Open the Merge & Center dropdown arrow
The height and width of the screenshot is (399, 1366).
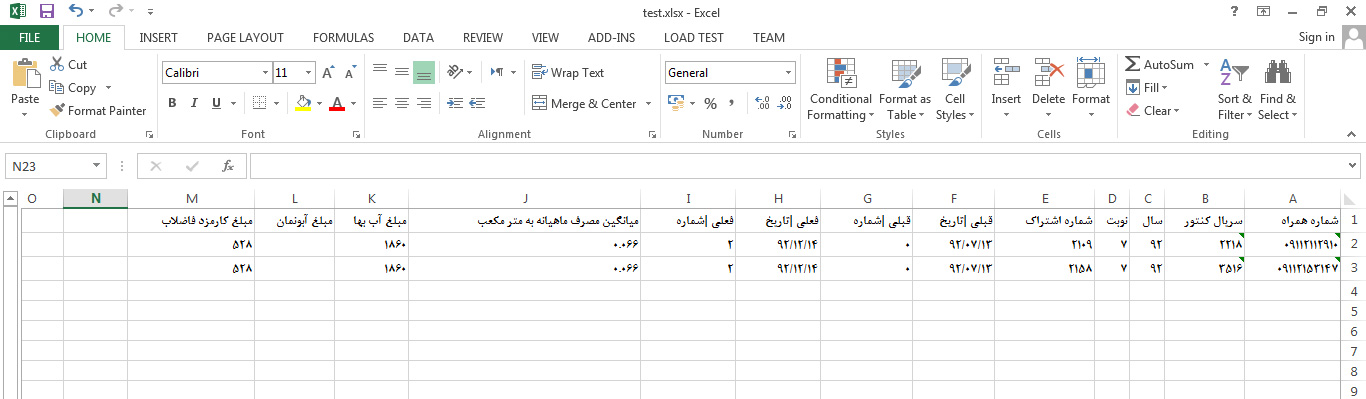pyautogui.click(x=648, y=103)
